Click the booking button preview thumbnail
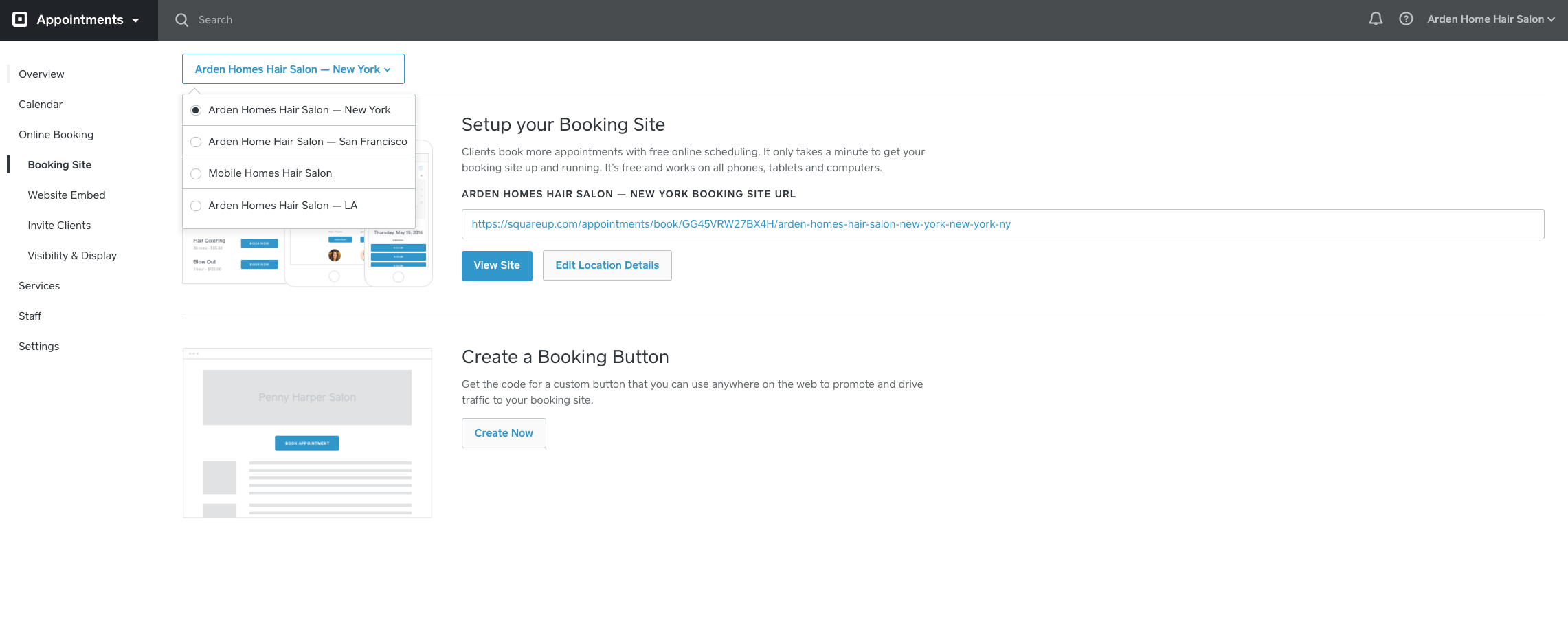The width and height of the screenshot is (1568, 625). (307, 433)
